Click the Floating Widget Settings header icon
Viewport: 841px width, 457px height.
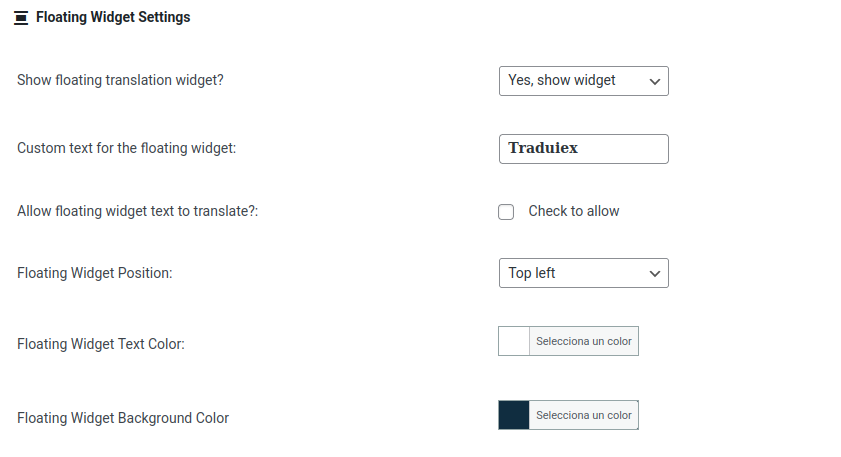click(x=21, y=18)
